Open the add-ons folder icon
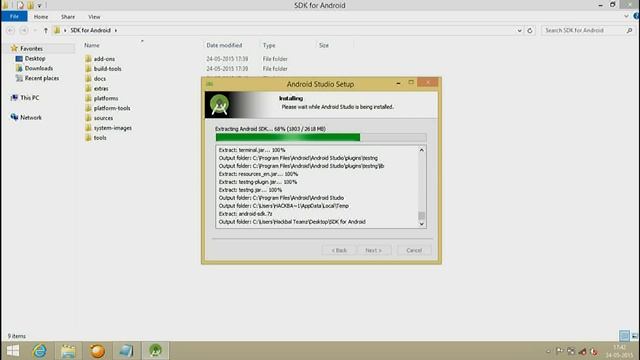Viewport: 640px width, 360px height. coord(88,59)
